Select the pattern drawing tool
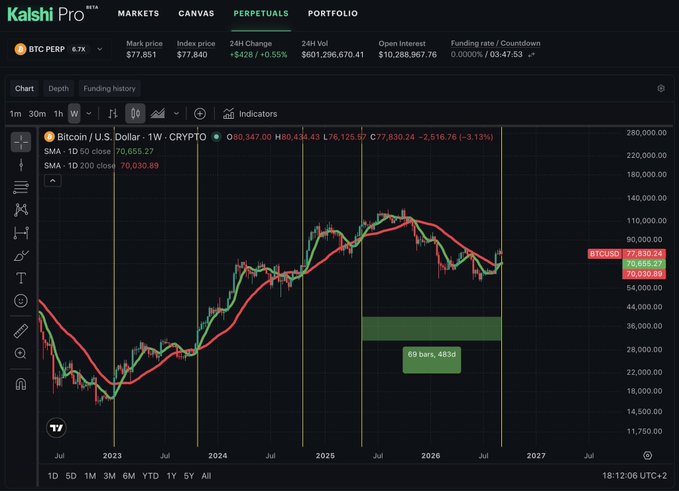The height and width of the screenshot is (491, 679). coord(21,210)
